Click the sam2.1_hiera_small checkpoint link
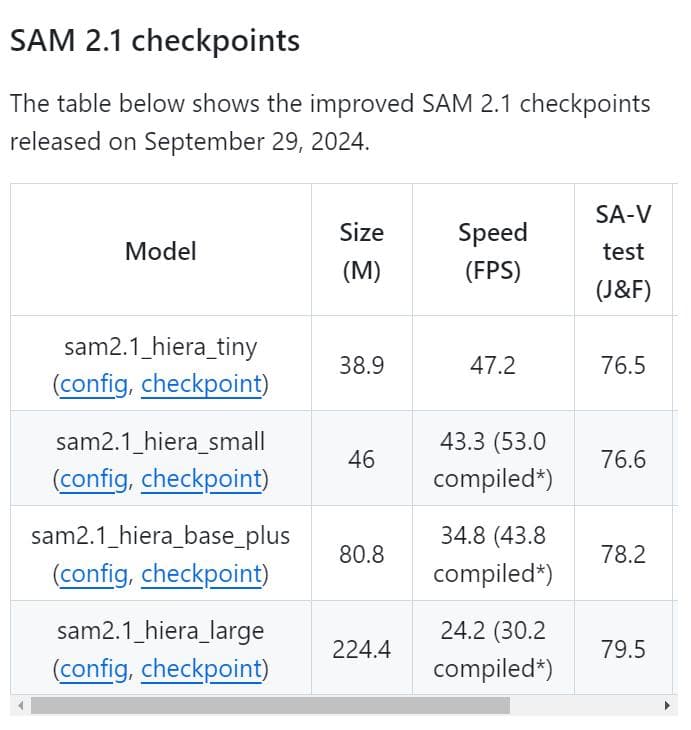This screenshot has width=691, height=730. tap(201, 479)
